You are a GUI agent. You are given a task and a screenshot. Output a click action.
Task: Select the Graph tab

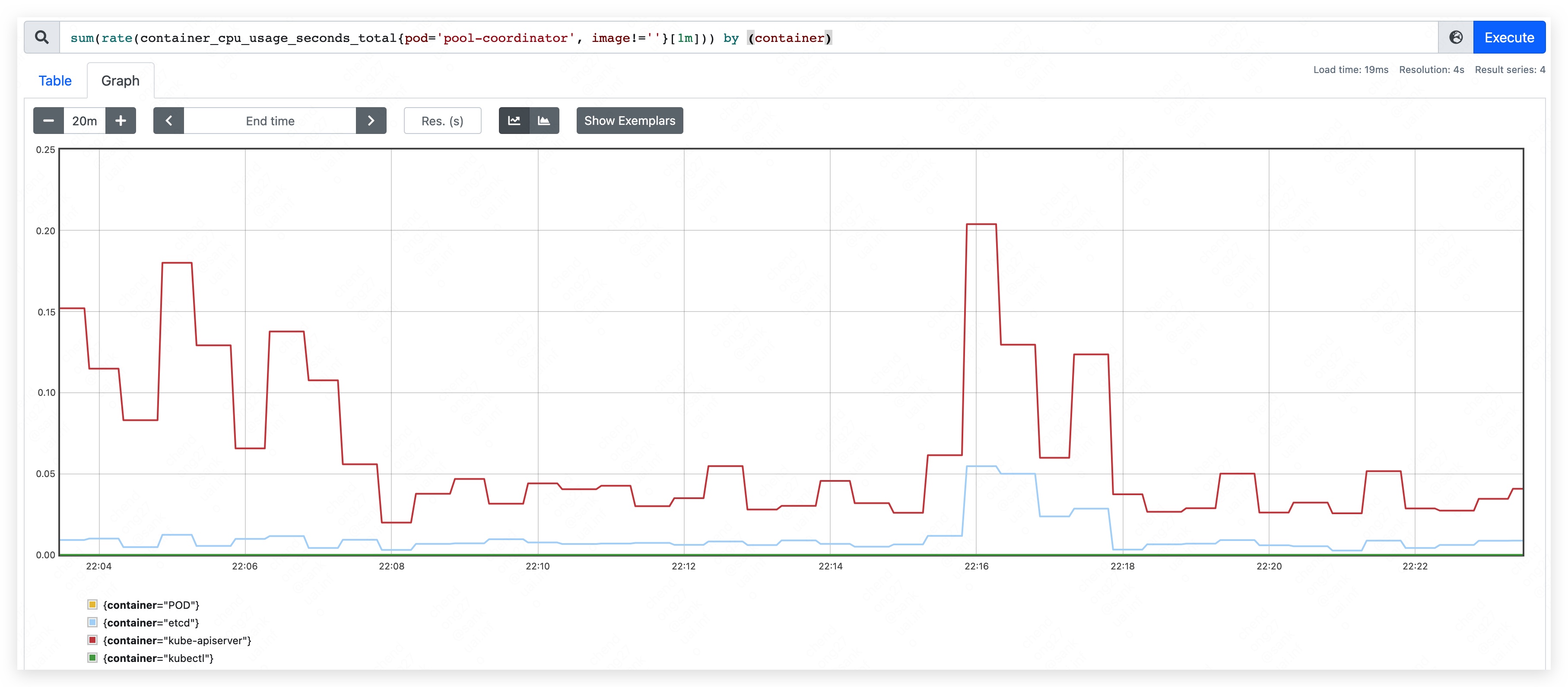pyautogui.click(x=120, y=80)
